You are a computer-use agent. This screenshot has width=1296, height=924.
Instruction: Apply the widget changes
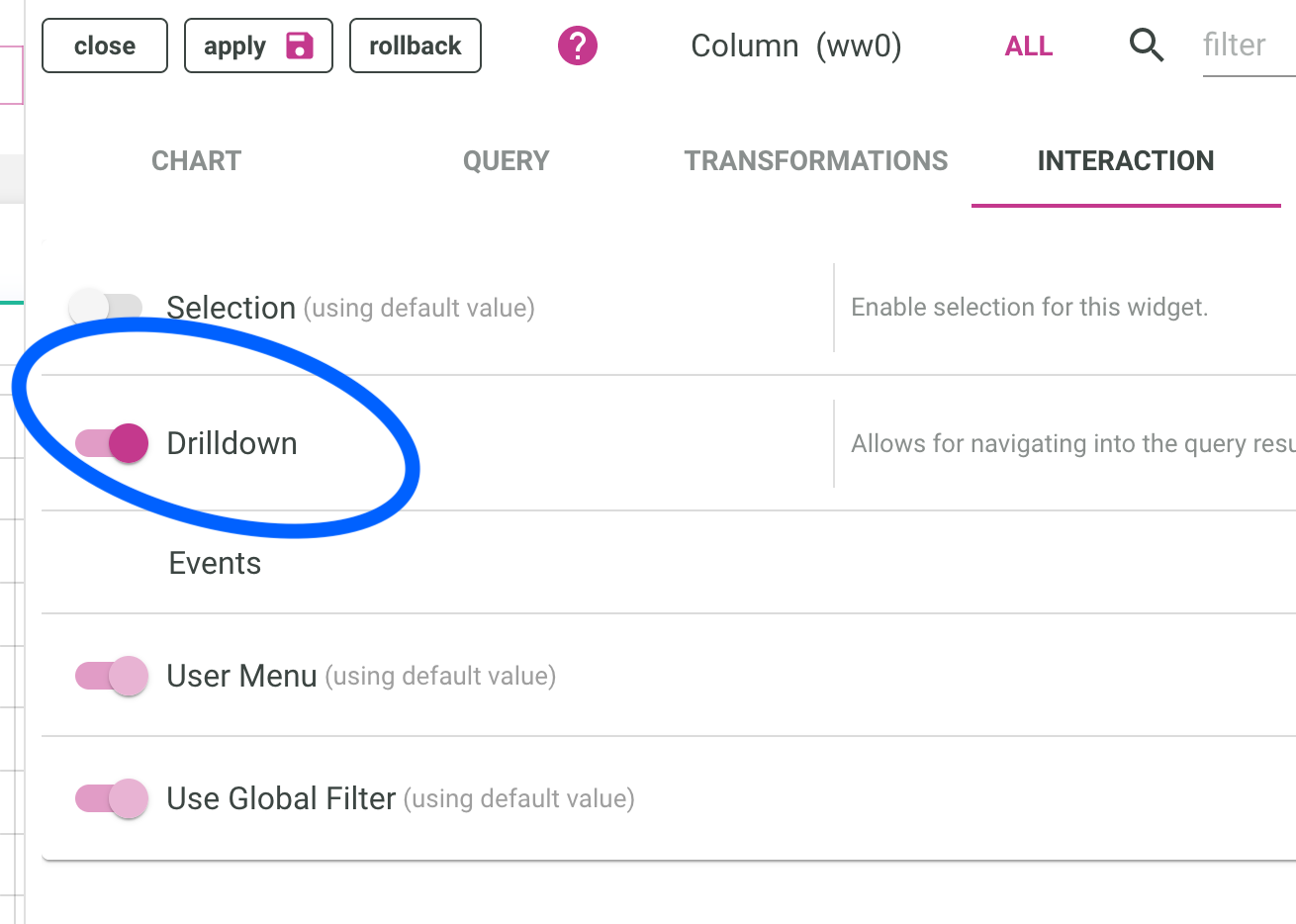(235, 46)
